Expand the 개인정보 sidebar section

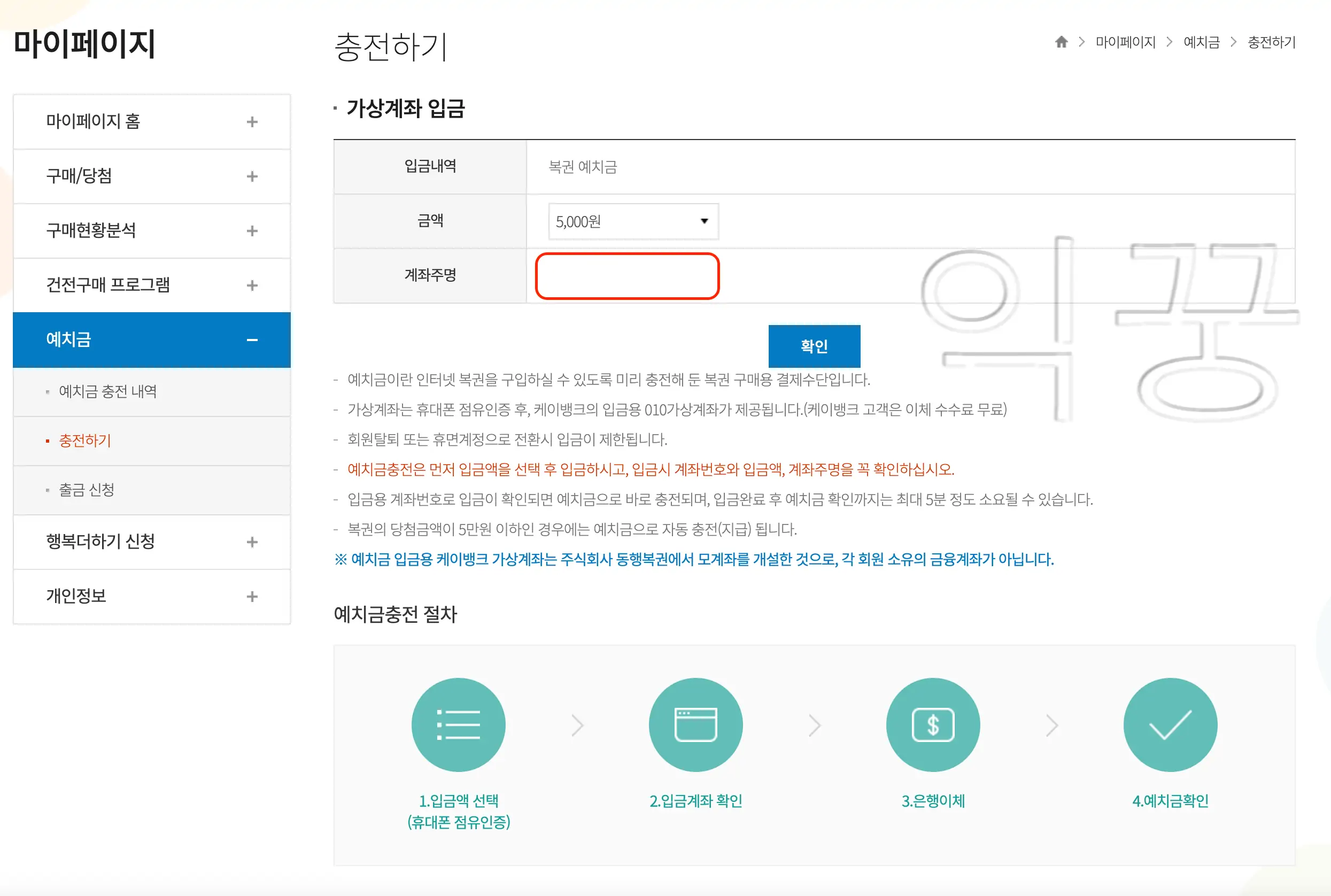[x=251, y=597]
